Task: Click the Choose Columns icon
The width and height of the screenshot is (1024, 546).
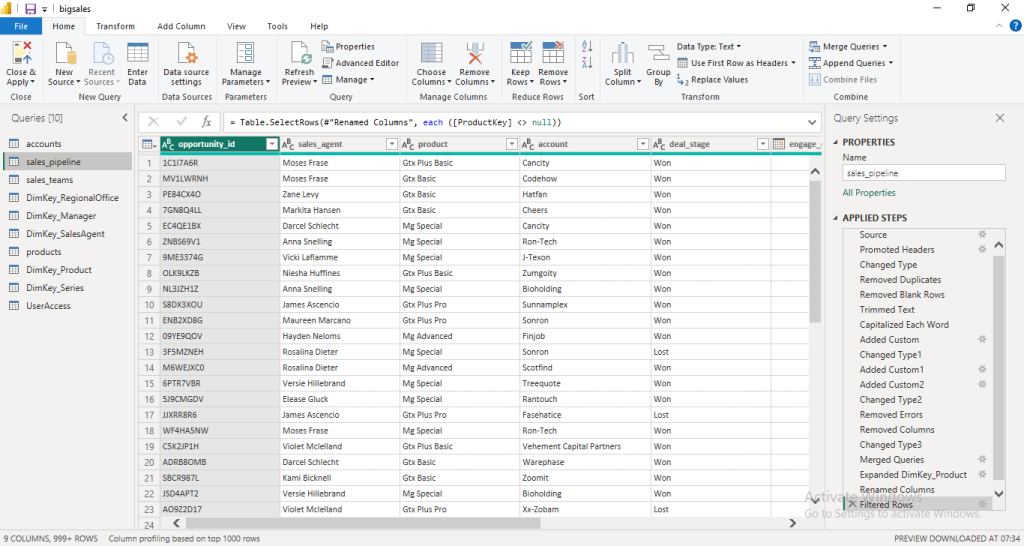Action: [x=431, y=53]
